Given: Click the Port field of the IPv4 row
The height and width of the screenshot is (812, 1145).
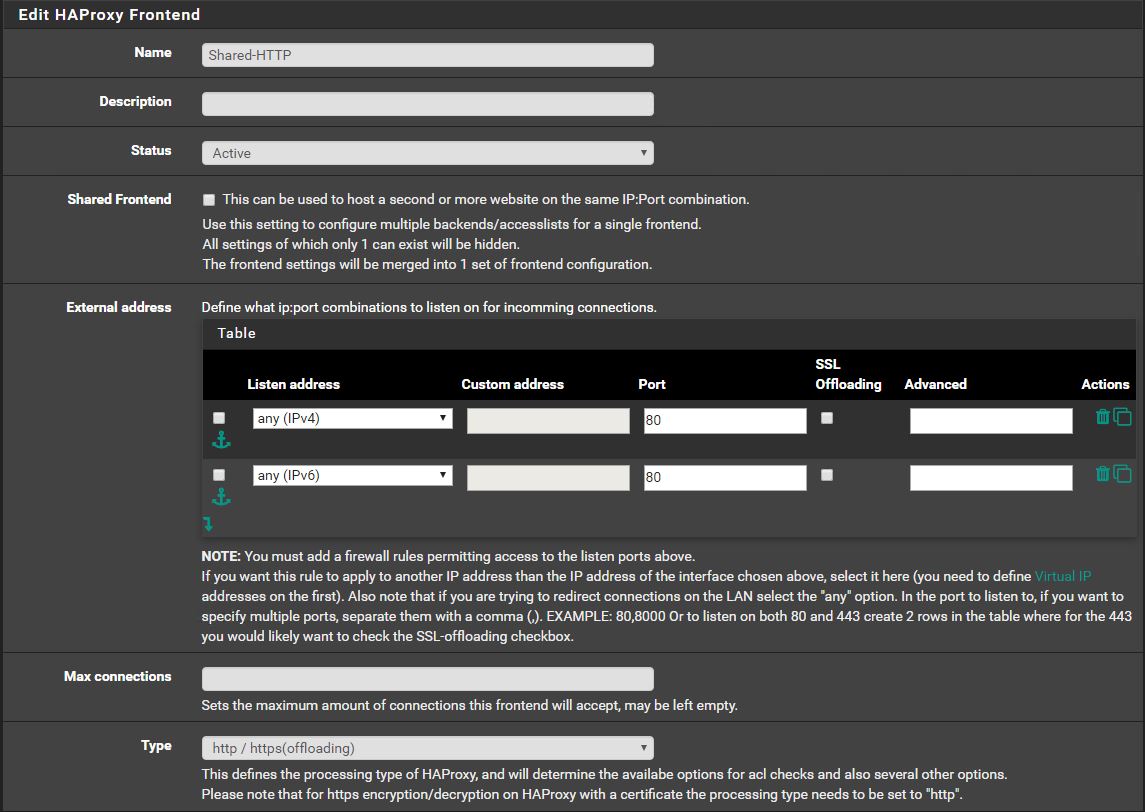Looking at the screenshot, I should (724, 421).
